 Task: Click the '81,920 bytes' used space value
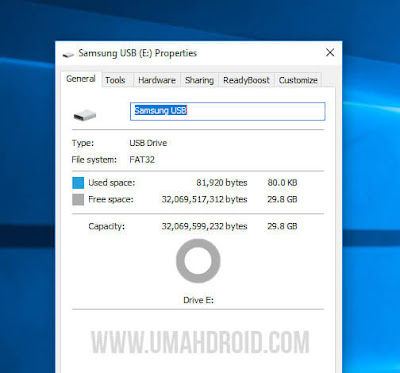click(222, 183)
